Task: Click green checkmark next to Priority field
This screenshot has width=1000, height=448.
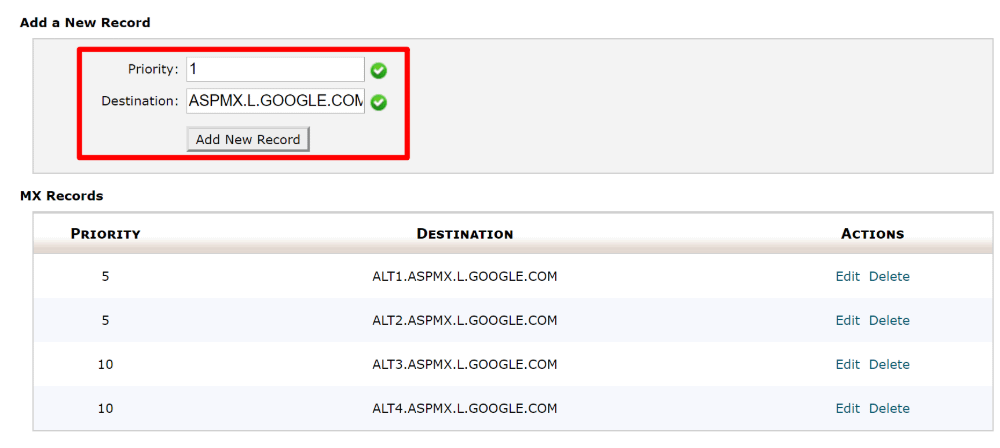Action: coord(379,71)
